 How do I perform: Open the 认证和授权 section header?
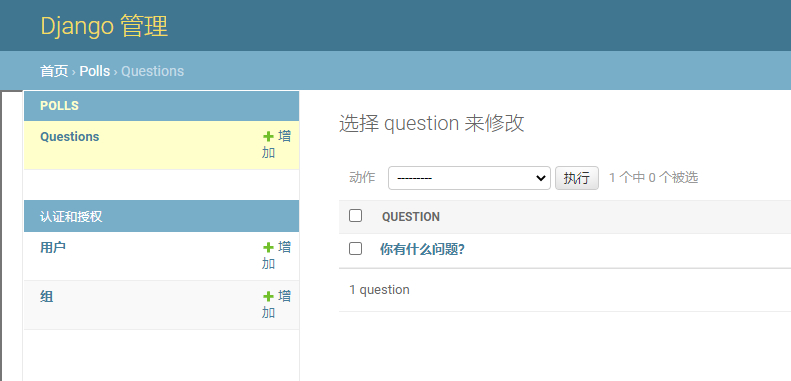click(71, 217)
